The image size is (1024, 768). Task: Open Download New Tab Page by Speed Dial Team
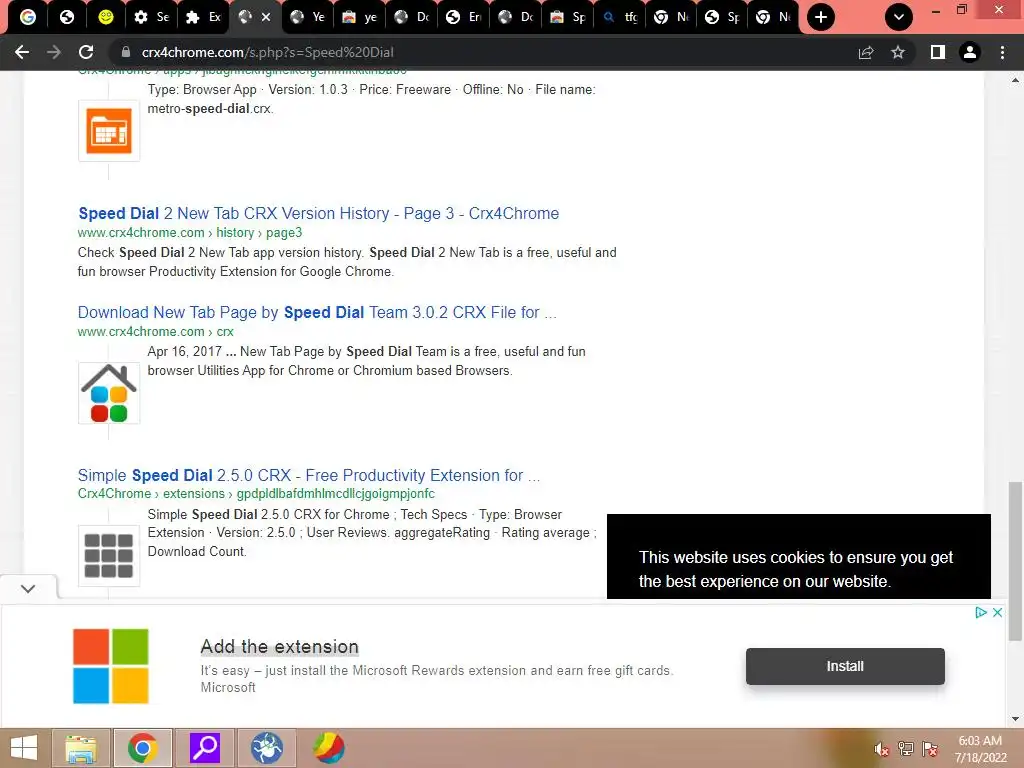(x=317, y=313)
